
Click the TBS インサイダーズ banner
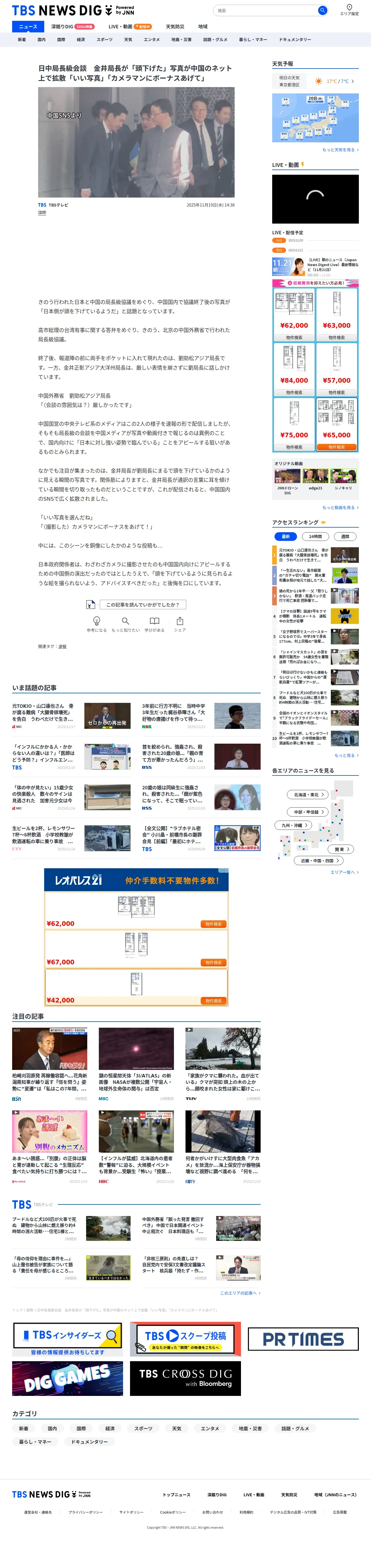tap(68, 1339)
